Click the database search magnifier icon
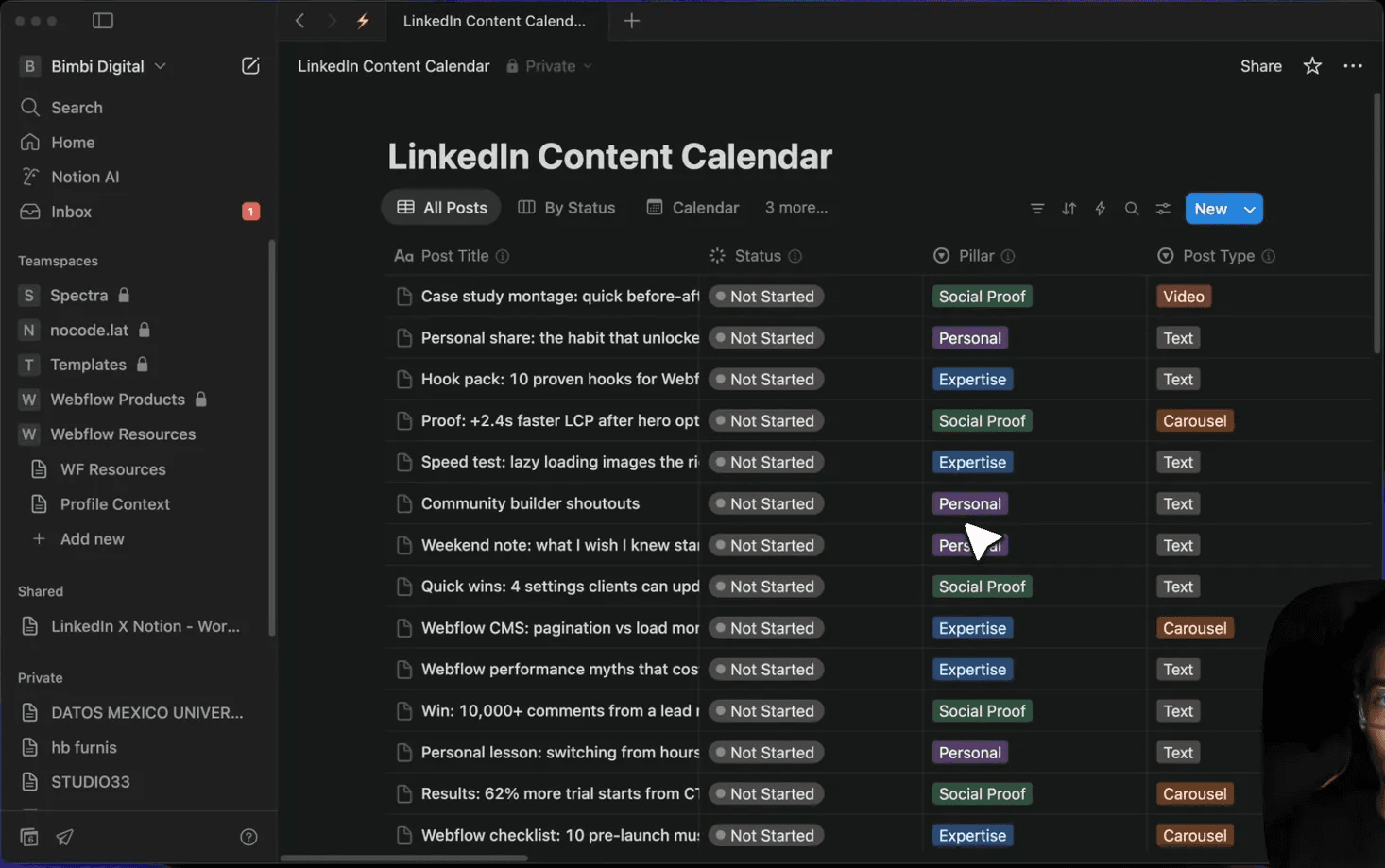The width and height of the screenshot is (1385, 868). [x=1132, y=209]
